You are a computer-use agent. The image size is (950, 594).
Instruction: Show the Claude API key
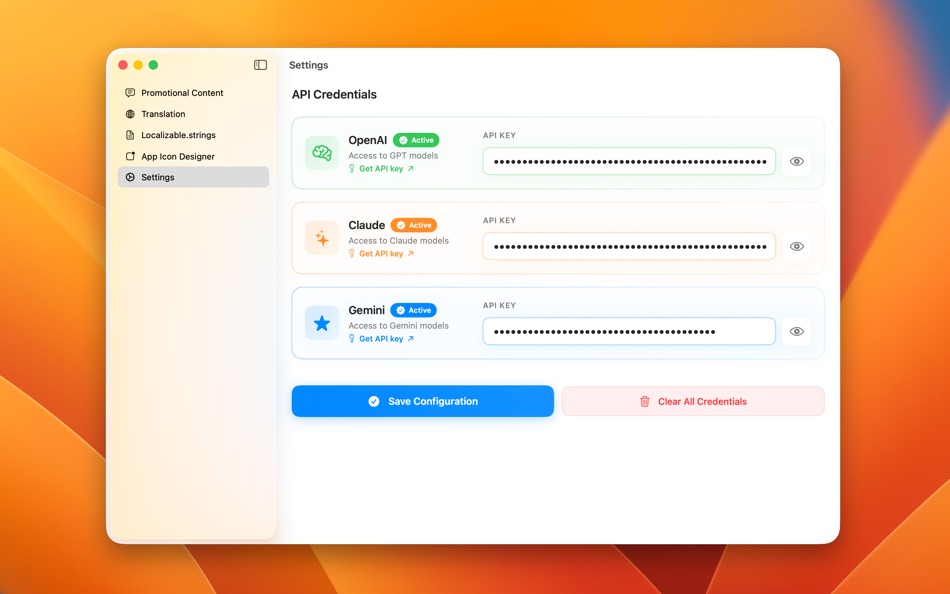click(x=797, y=246)
